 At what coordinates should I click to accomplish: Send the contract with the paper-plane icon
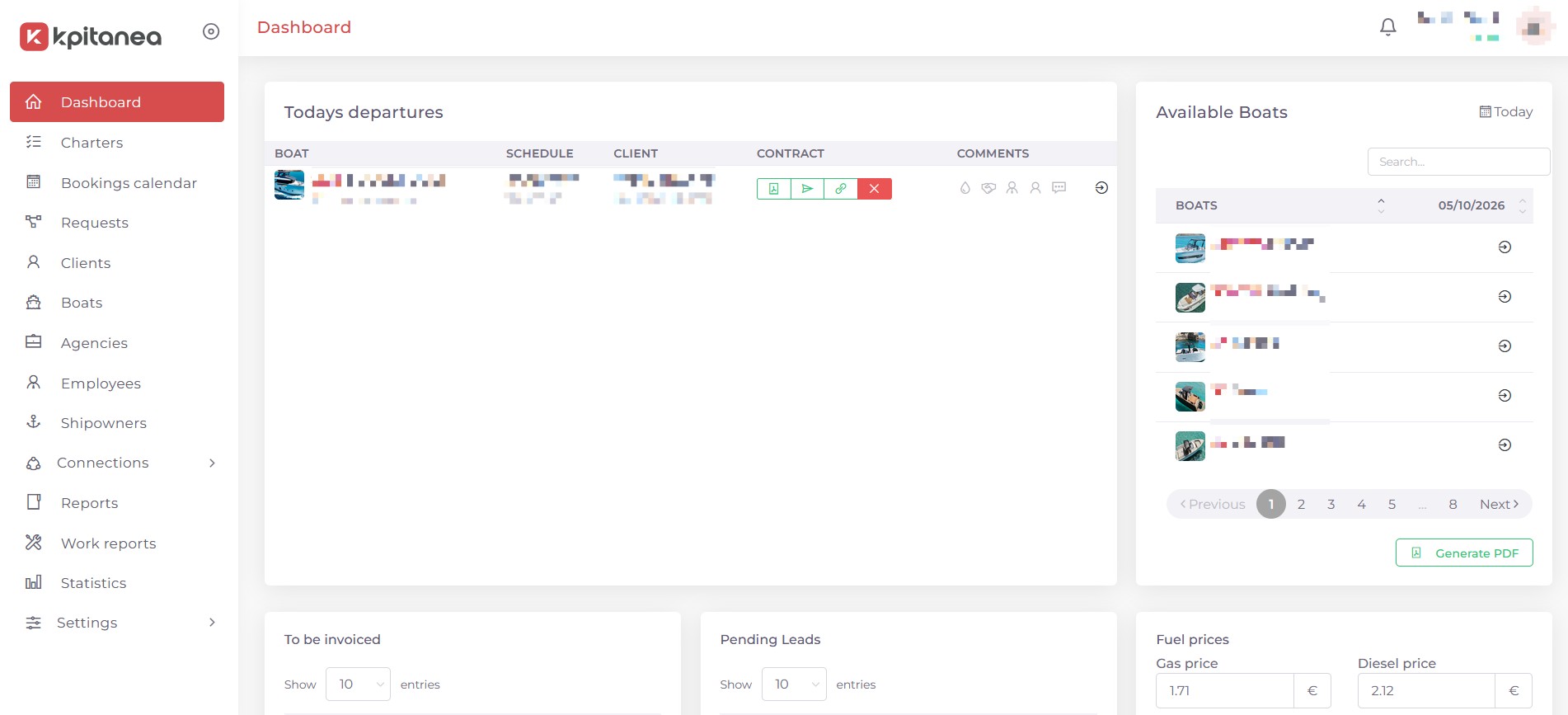(x=807, y=189)
